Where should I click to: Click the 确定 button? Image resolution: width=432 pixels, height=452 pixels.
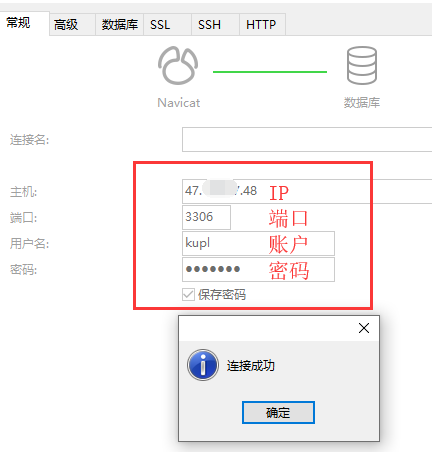pyautogui.click(x=278, y=413)
